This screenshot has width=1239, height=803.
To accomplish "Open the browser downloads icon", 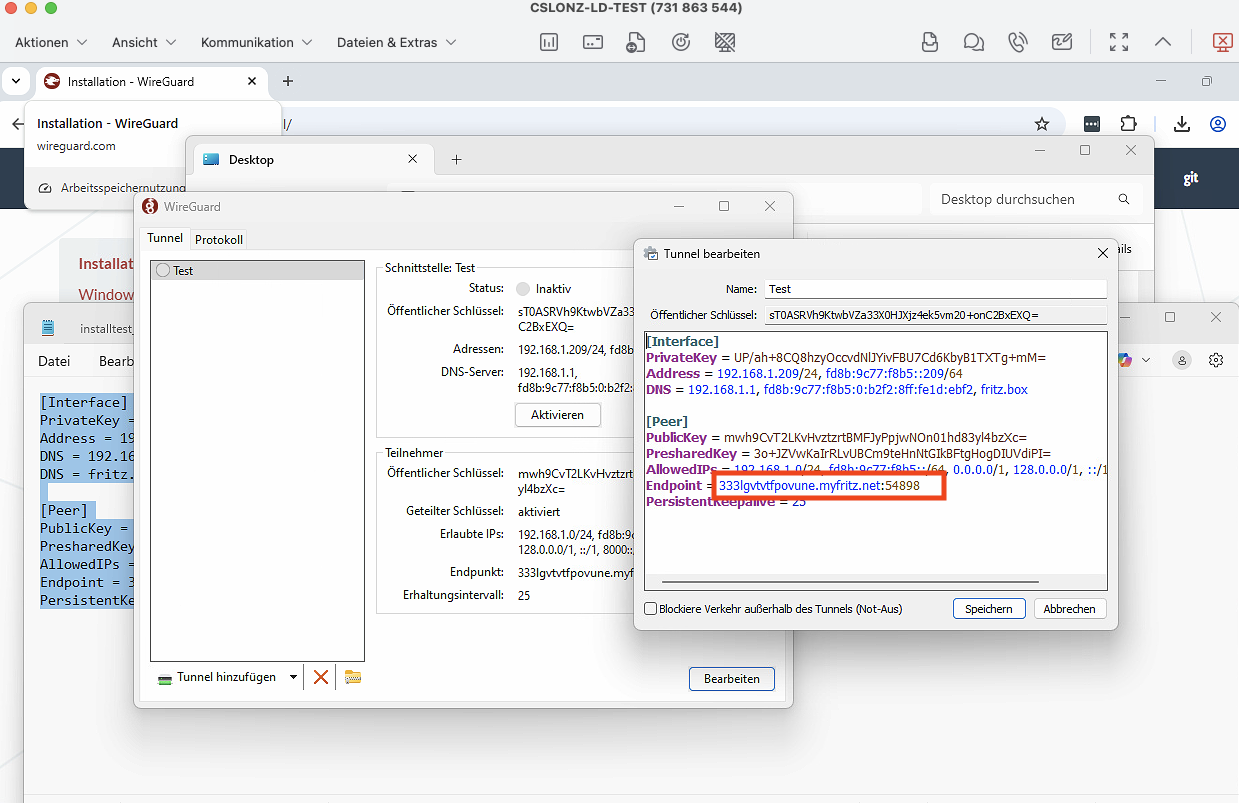I will pyautogui.click(x=1181, y=124).
